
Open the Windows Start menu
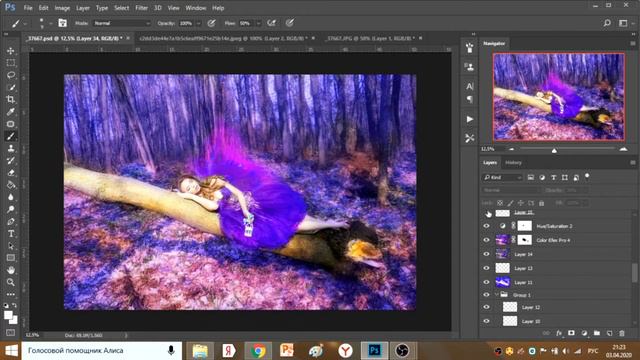pos(11,351)
